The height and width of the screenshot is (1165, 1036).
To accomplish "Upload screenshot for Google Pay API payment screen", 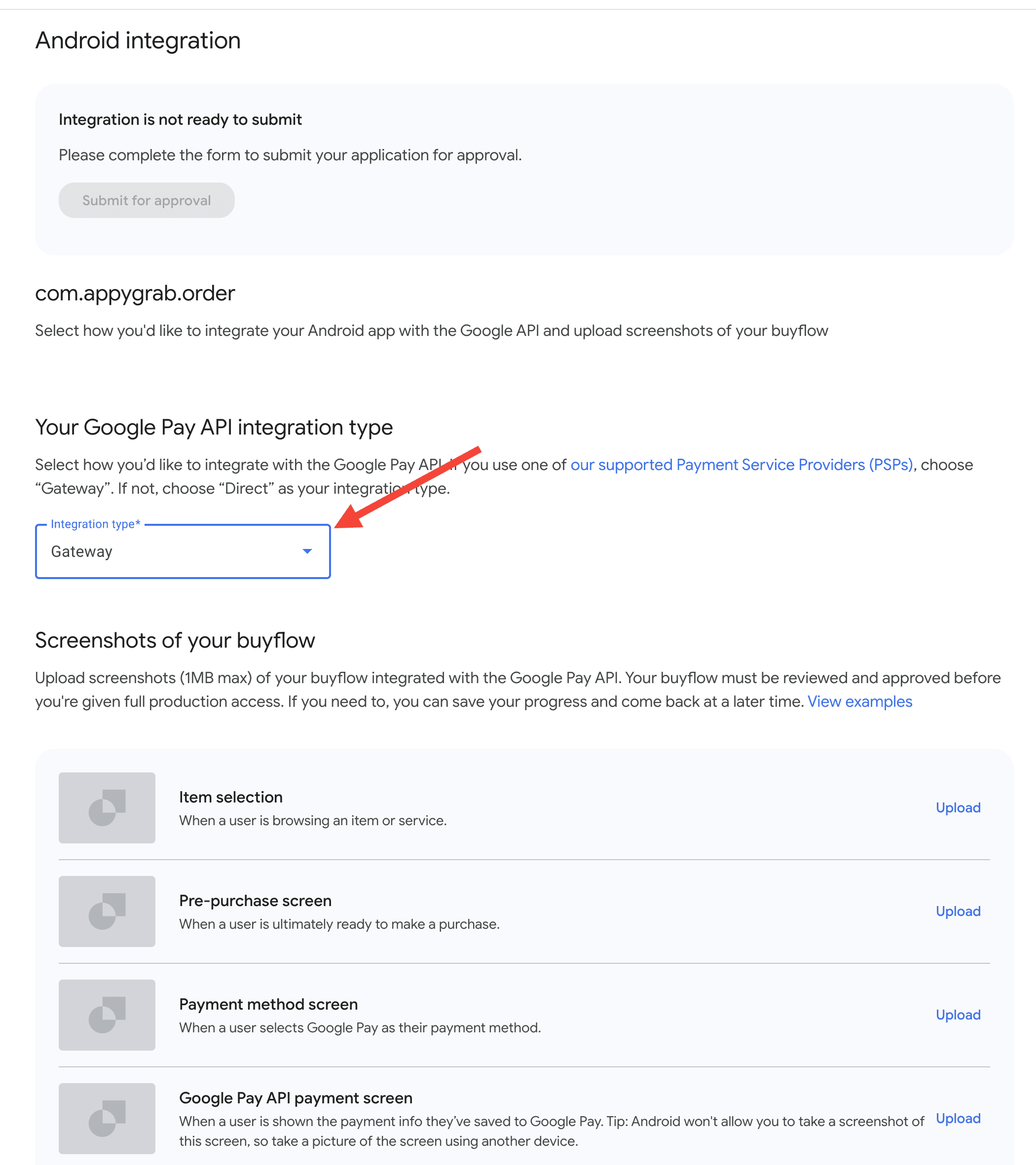I will tap(959, 1118).
